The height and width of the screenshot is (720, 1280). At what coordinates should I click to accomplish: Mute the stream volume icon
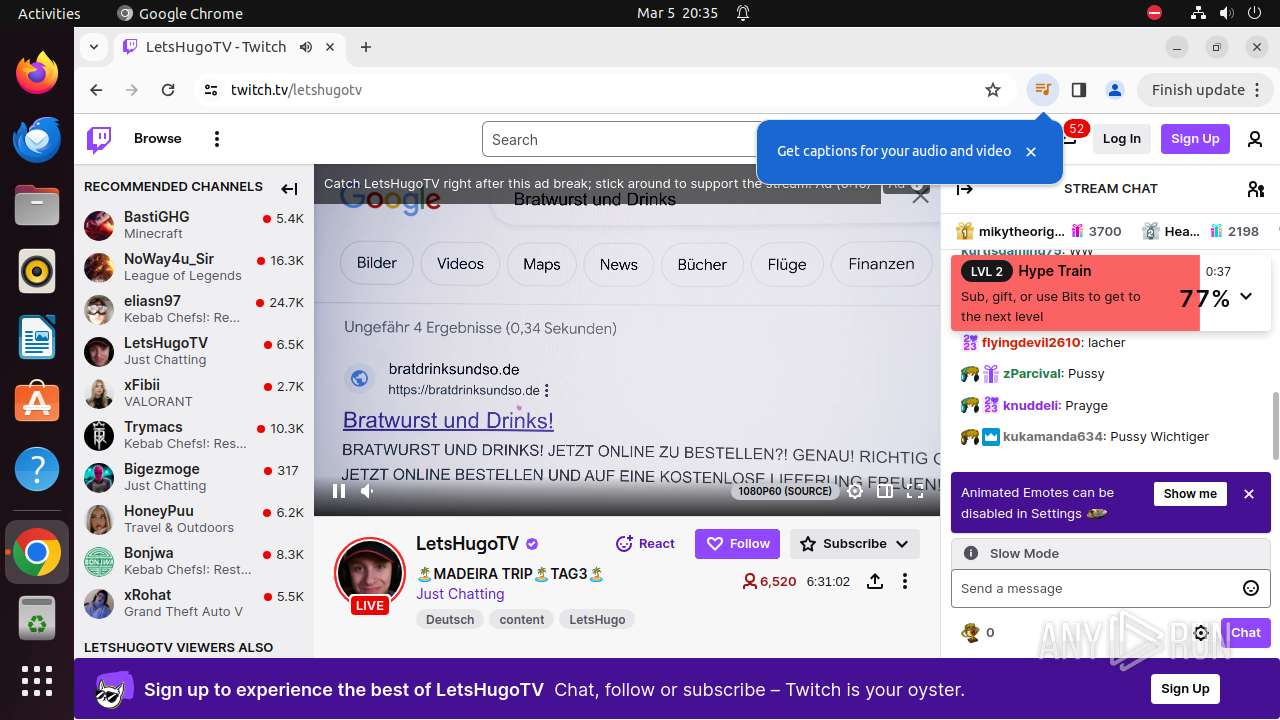coord(367,491)
